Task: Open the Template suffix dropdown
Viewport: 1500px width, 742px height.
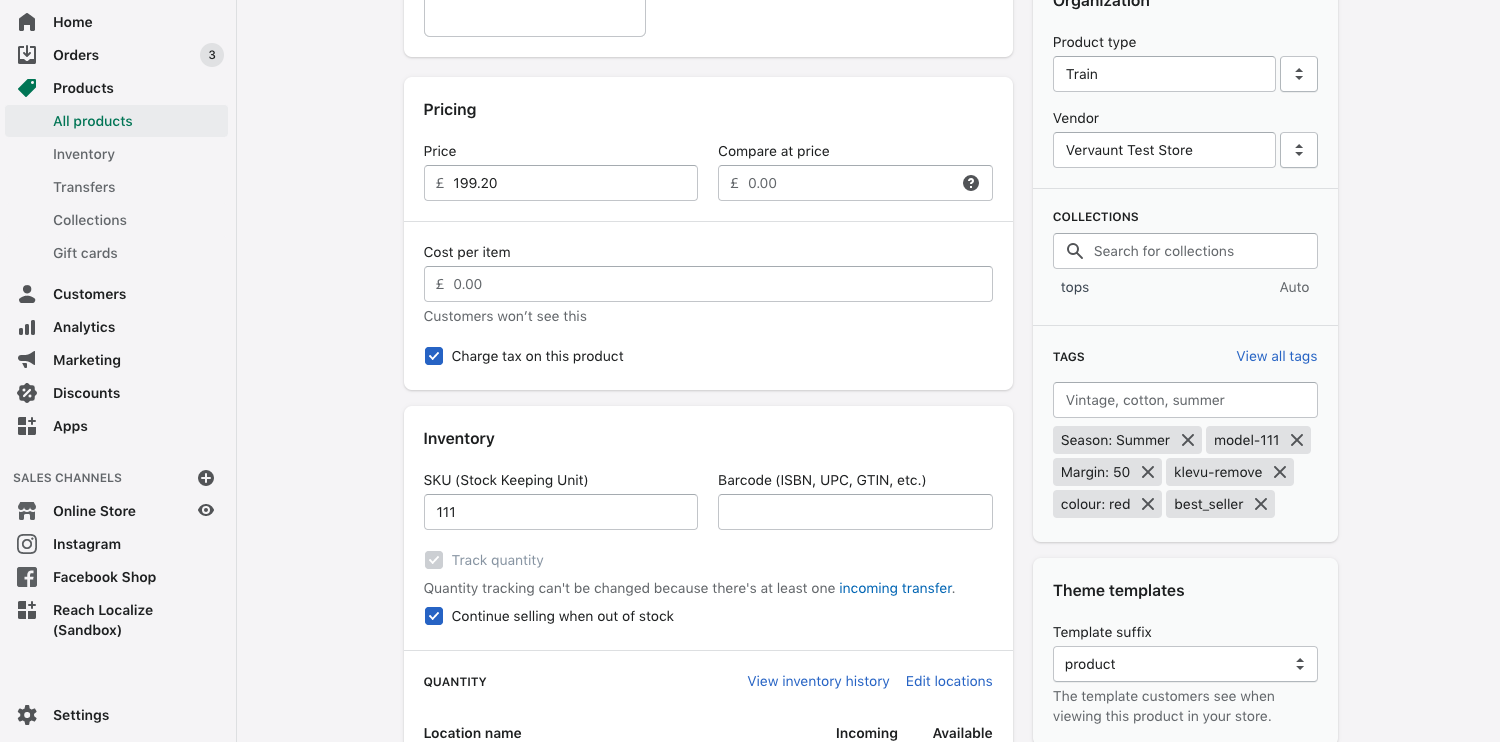Action: pyautogui.click(x=1184, y=664)
